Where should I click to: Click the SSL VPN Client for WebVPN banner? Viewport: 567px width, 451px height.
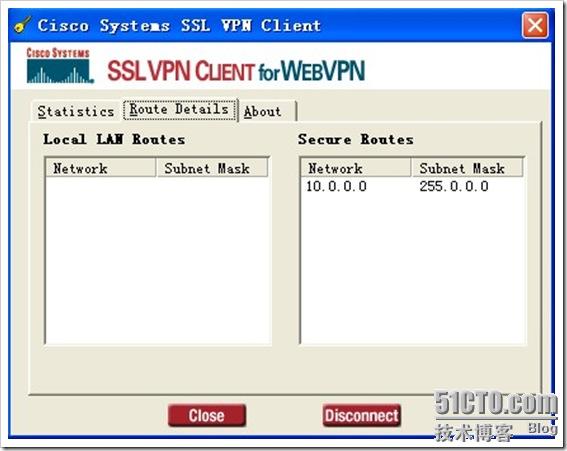236,70
